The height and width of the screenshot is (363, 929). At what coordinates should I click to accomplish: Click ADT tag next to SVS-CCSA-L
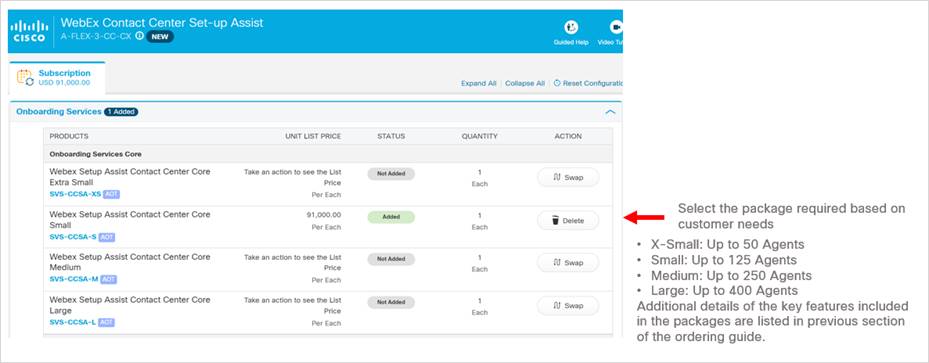pyautogui.click(x=106, y=322)
